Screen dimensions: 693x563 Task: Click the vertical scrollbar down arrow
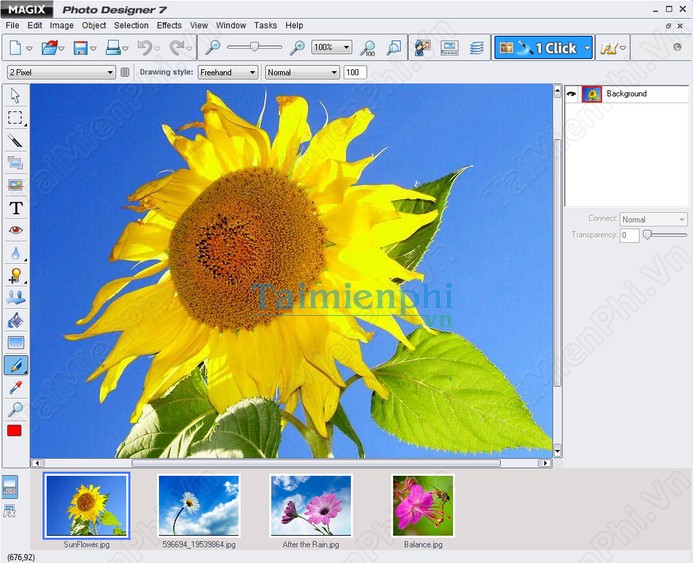pyautogui.click(x=557, y=451)
